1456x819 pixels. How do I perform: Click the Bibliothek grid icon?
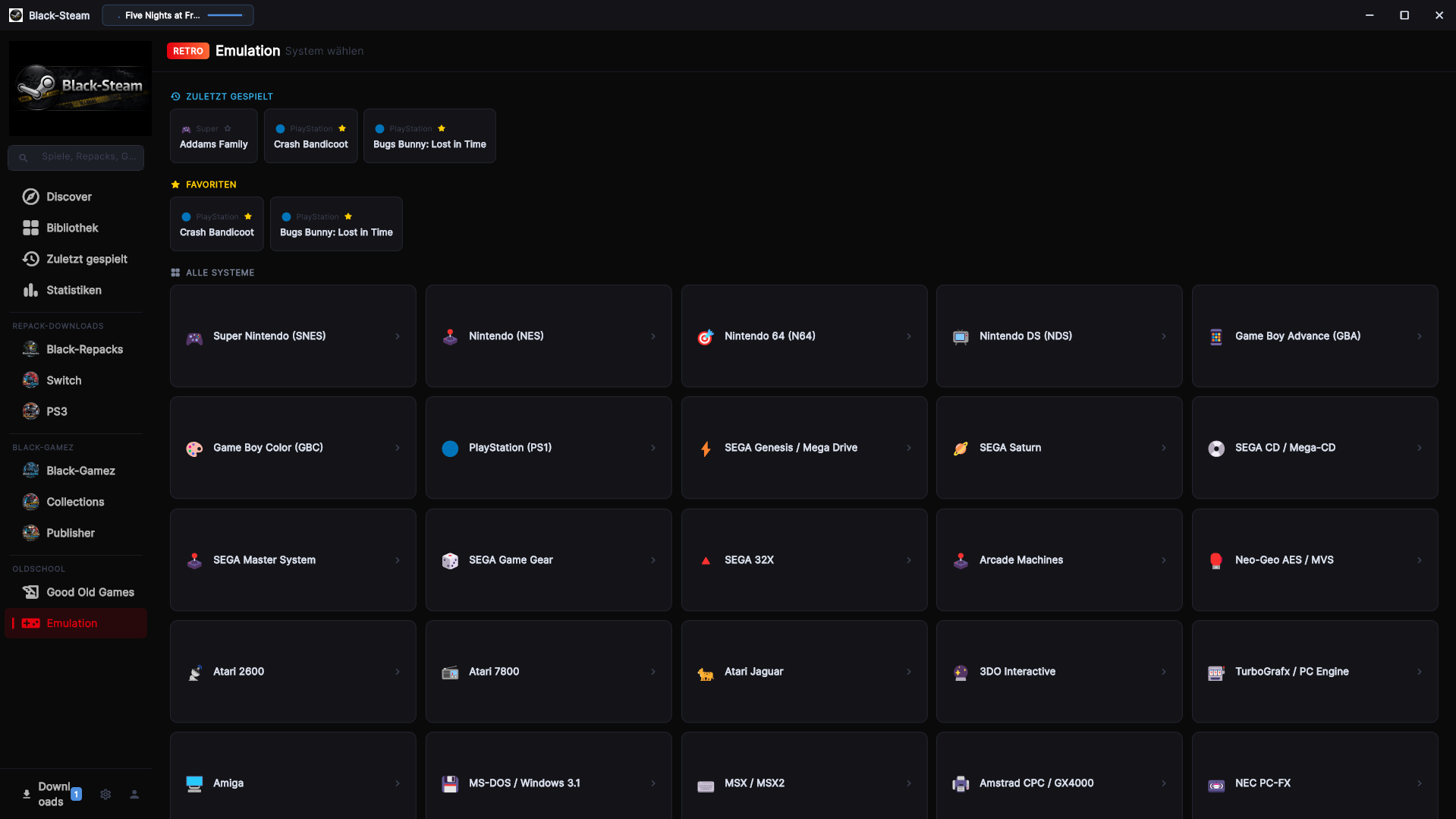(x=30, y=228)
